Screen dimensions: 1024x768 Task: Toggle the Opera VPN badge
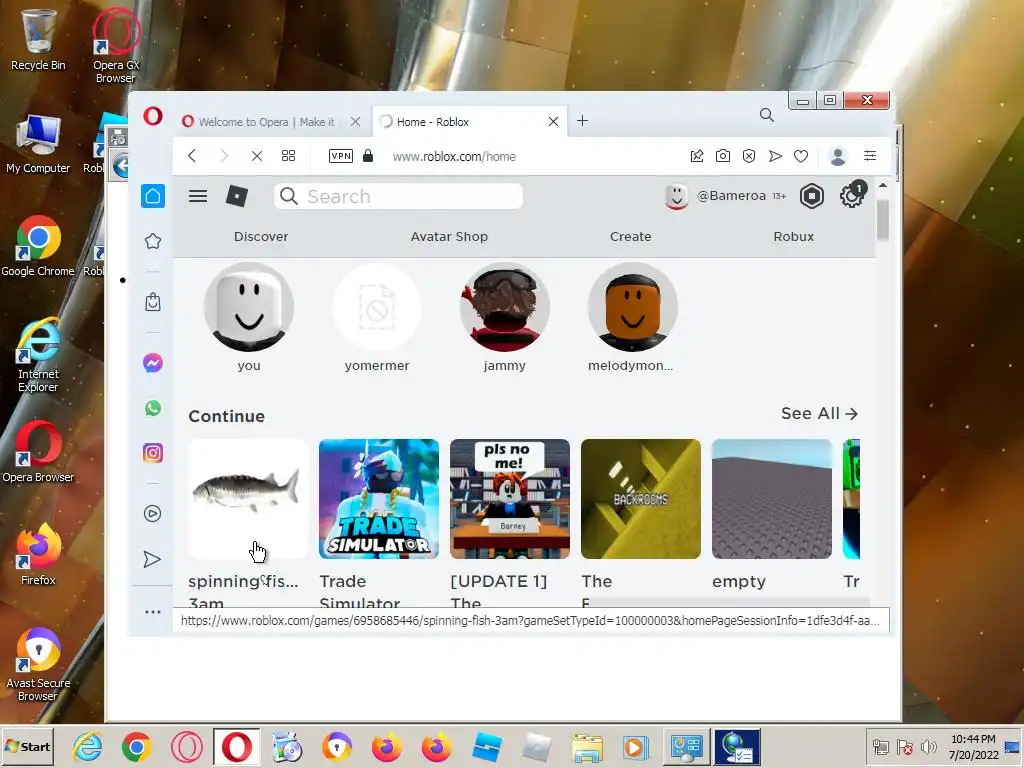click(341, 156)
